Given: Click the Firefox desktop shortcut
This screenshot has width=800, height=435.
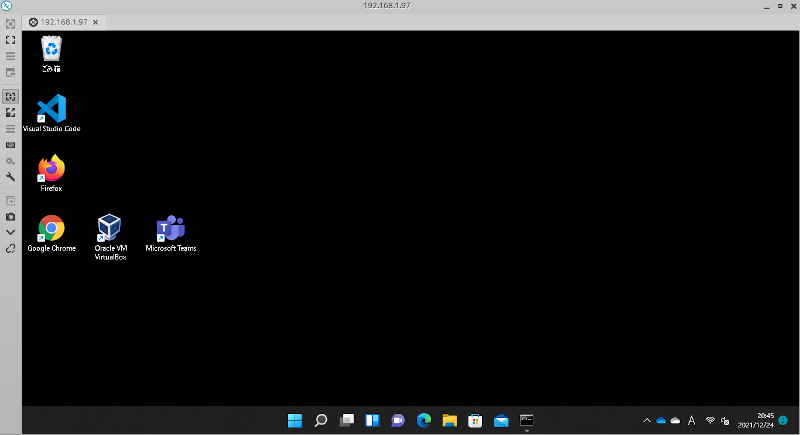Looking at the screenshot, I should pos(51,169).
